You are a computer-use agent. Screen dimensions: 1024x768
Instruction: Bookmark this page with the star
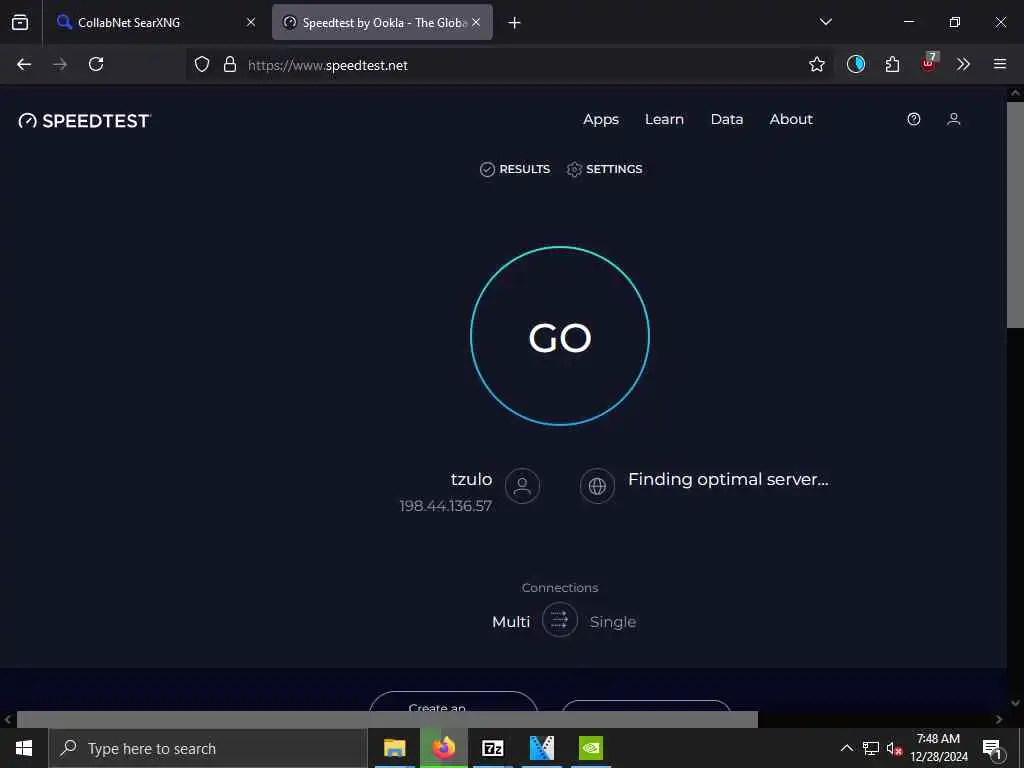(x=816, y=64)
